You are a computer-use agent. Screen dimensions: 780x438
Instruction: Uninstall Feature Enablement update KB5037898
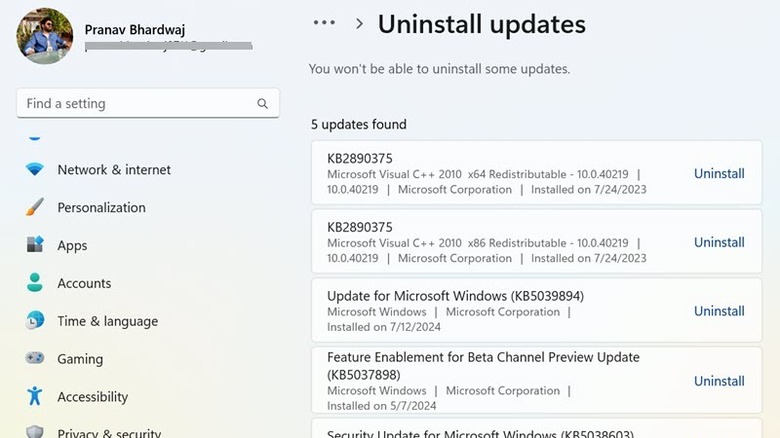tap(719, 381)
